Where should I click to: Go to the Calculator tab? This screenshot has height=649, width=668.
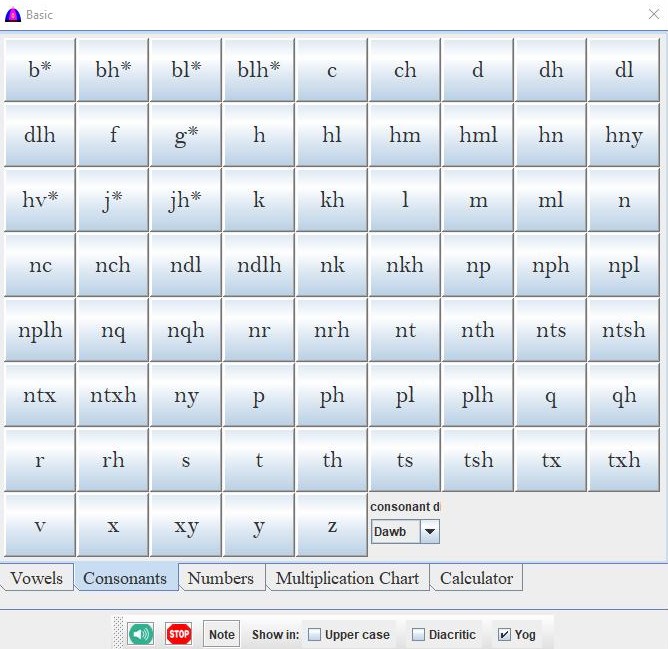pos(476,578)
